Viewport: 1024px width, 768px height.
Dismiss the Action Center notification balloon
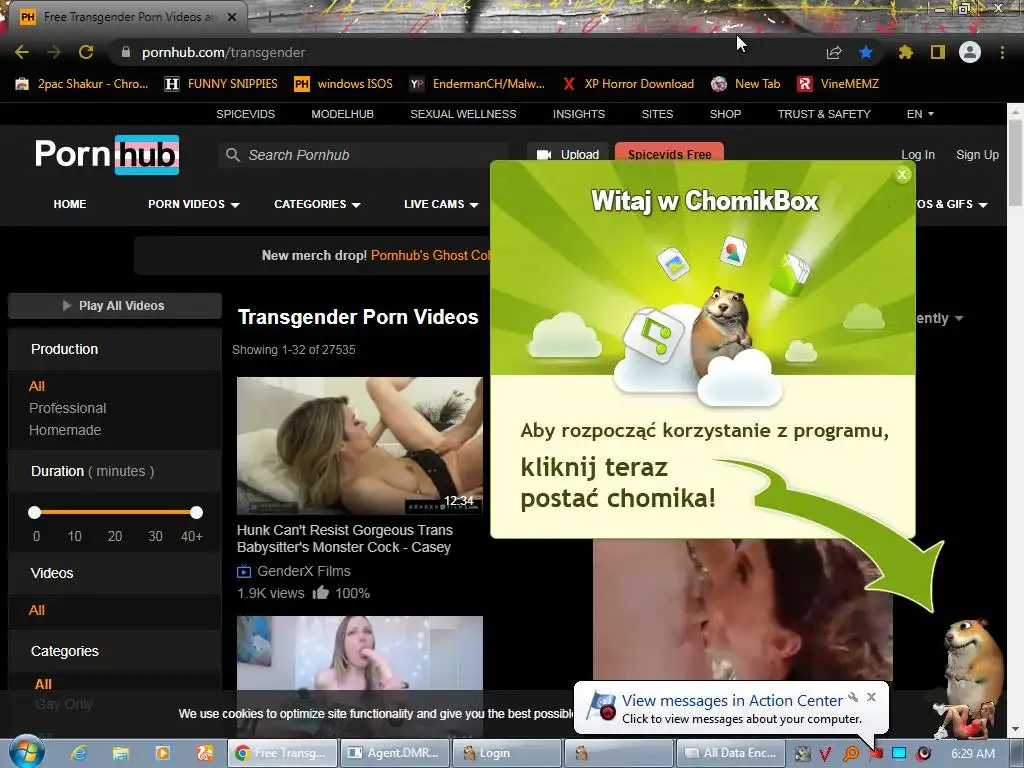[x=871, y=697]
